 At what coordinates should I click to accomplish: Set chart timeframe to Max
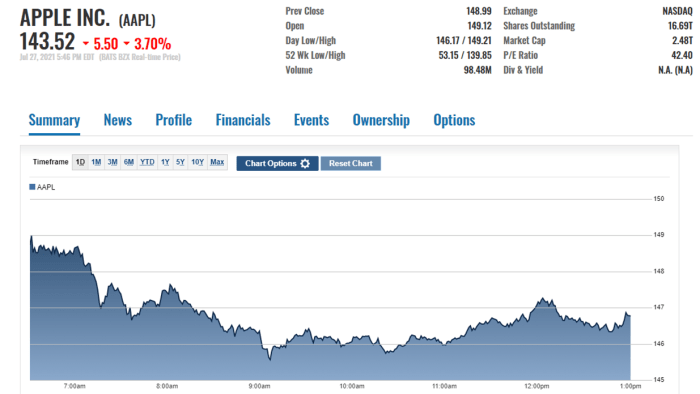click(x=217, y=162)
